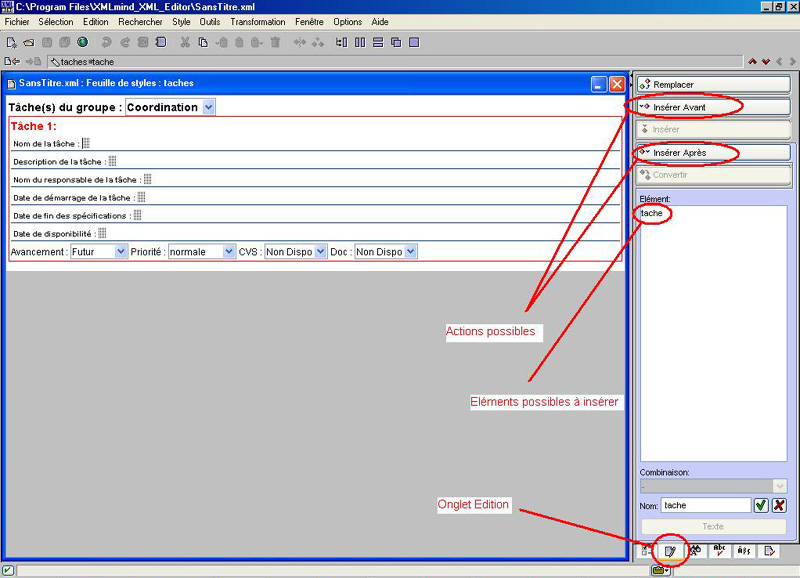Click the globe icon in the toolbar
This screenshot has height=578, width=800.
click(x=82, y=42)
